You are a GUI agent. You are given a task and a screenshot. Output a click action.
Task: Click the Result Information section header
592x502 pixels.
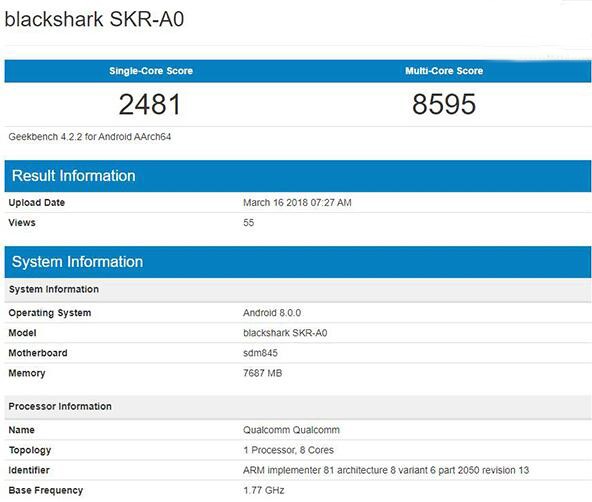tap(298, 176)
